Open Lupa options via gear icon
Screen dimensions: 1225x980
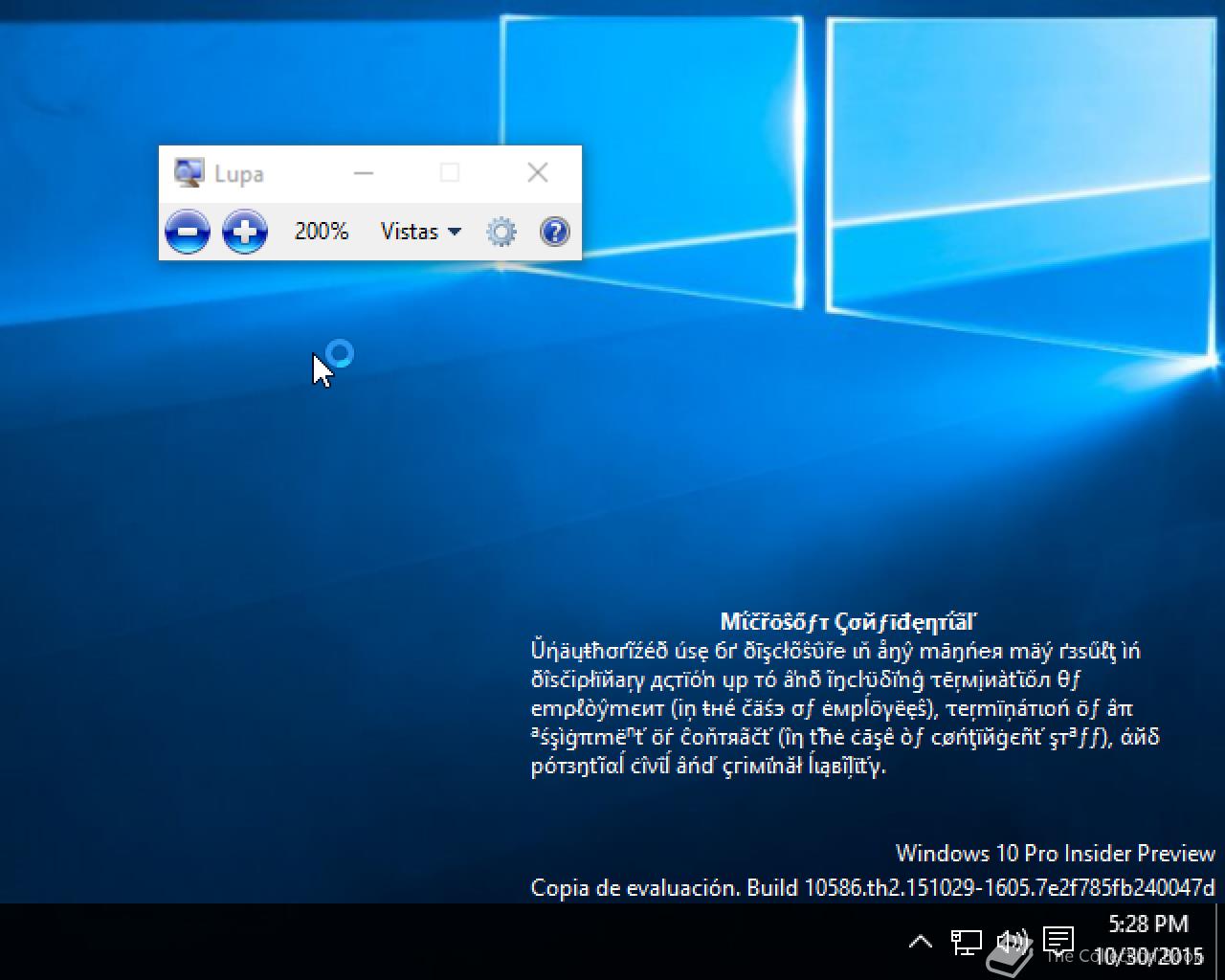501,232
